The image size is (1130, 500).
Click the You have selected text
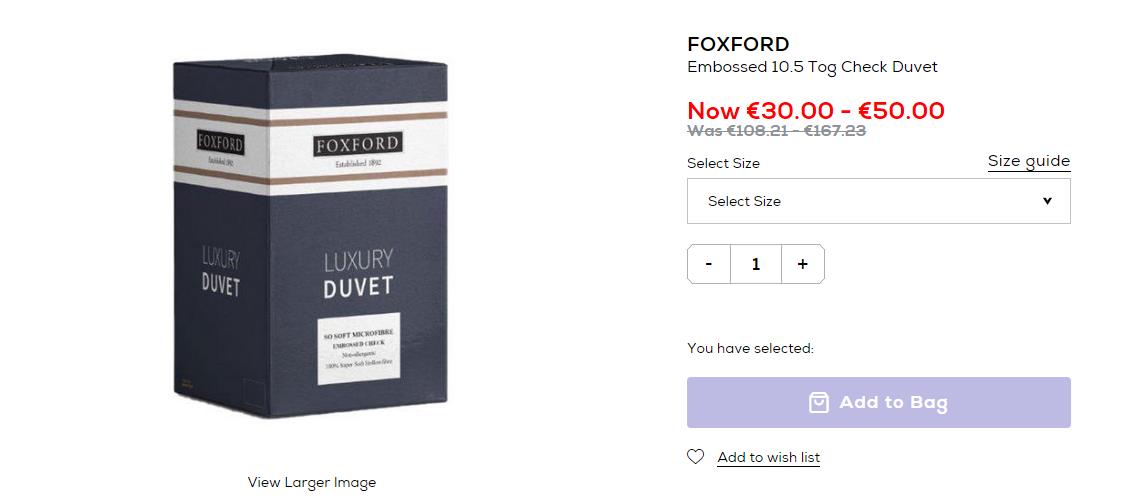pos(750,349)
